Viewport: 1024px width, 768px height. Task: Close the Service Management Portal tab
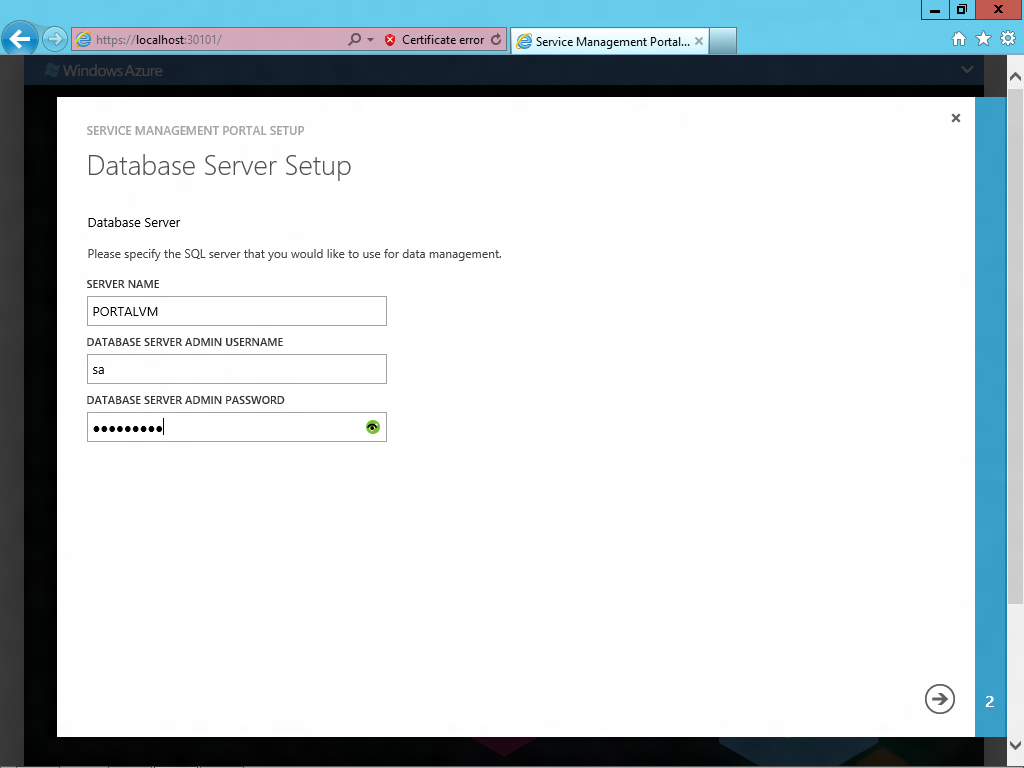[x=699, y=41]
